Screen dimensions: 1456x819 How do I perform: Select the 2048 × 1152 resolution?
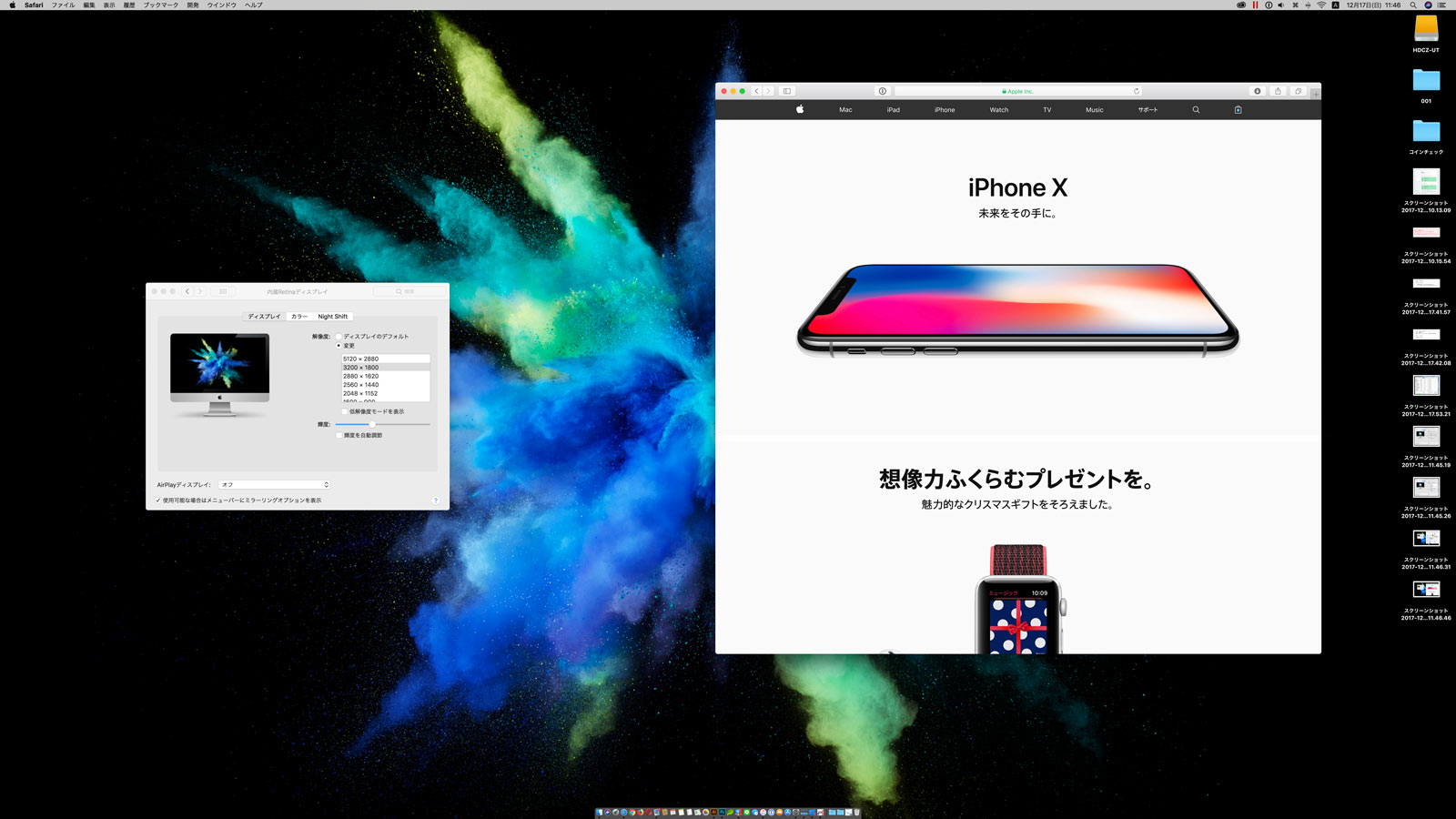click(x=385, y=393)
